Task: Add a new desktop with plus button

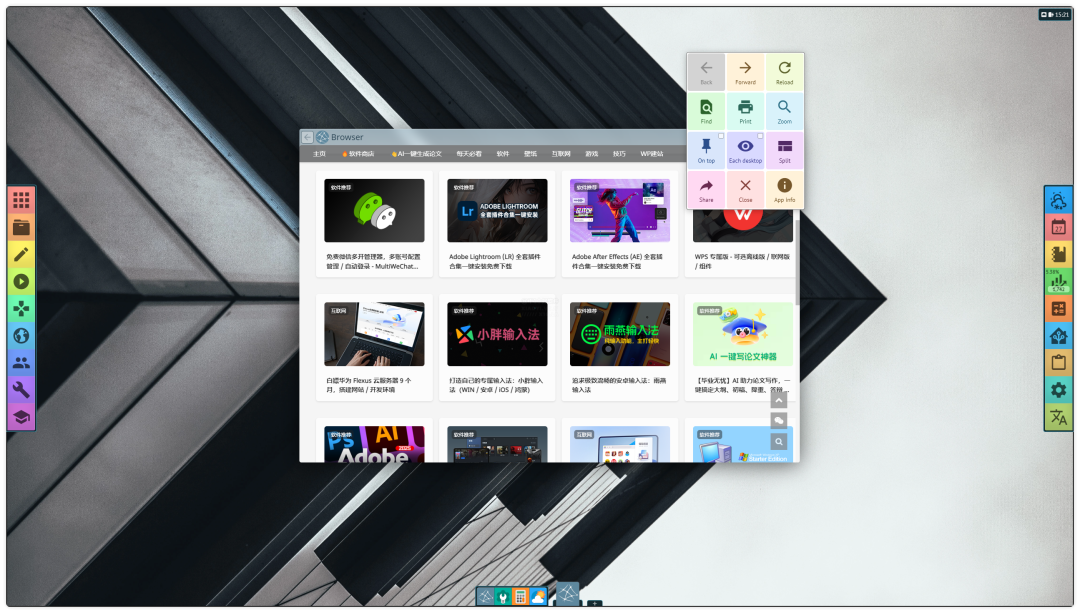Action: point(594,603)
